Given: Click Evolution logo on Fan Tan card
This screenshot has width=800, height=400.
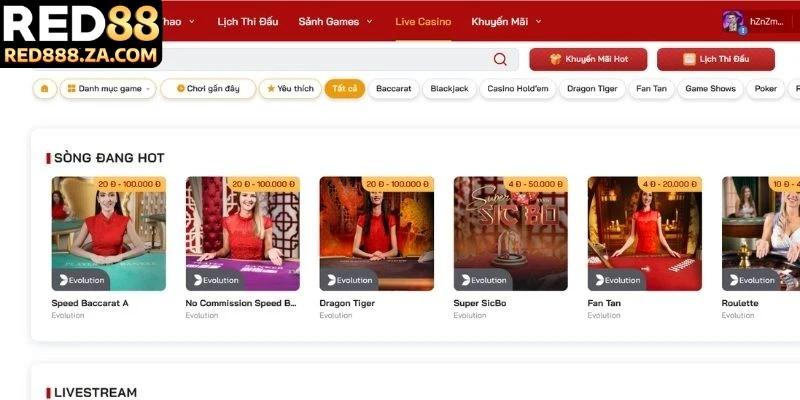Looking at the screenshot, I should tap(617, 280).
